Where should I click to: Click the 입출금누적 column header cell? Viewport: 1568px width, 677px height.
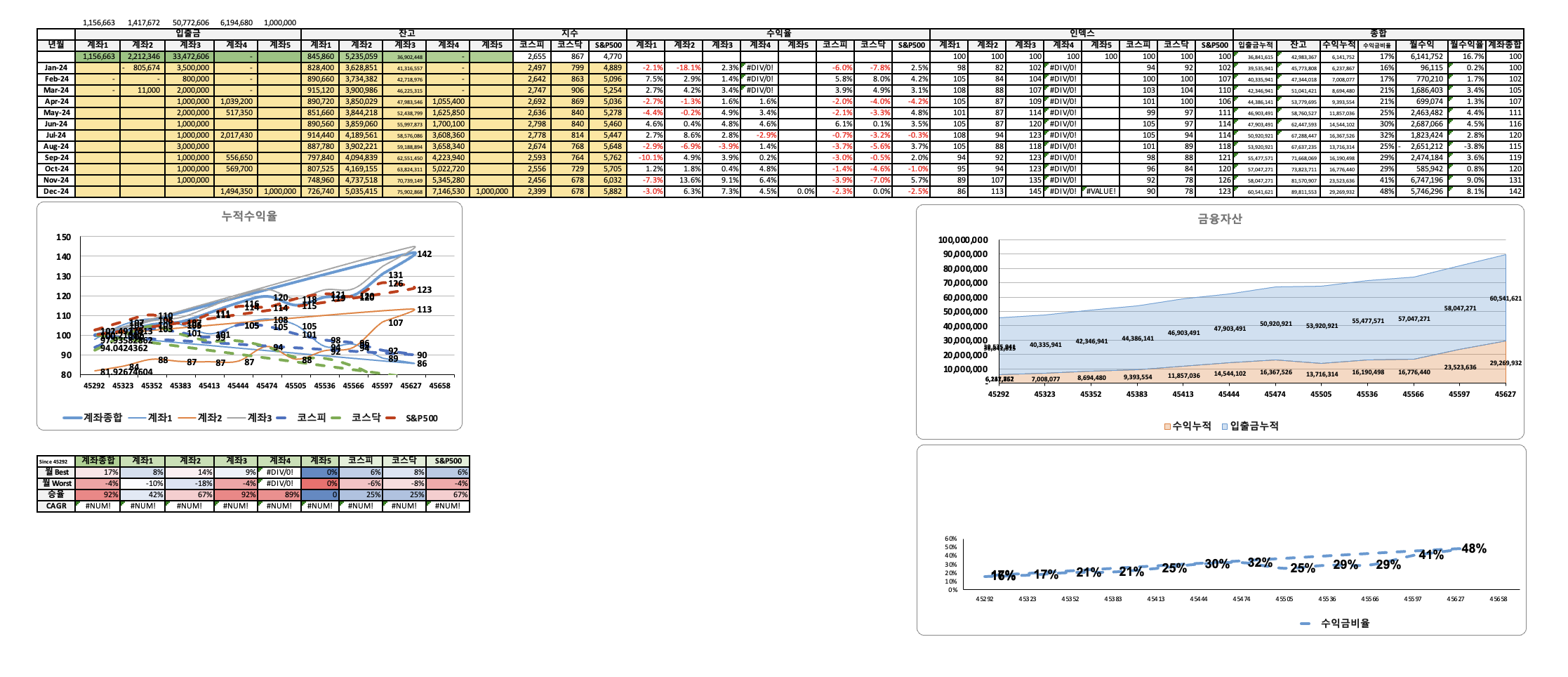1255,45
